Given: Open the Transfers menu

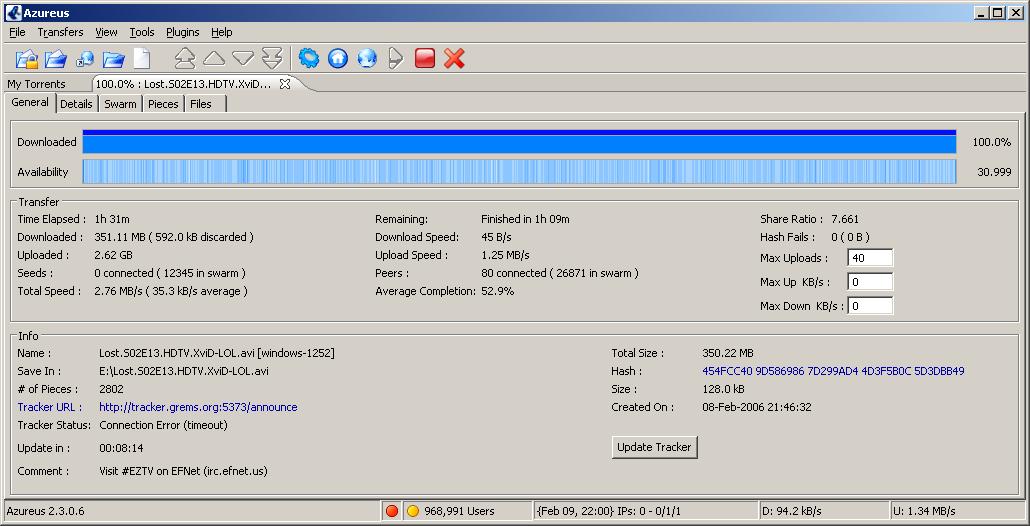Looking at the screenshot, I should pos(60,32).
